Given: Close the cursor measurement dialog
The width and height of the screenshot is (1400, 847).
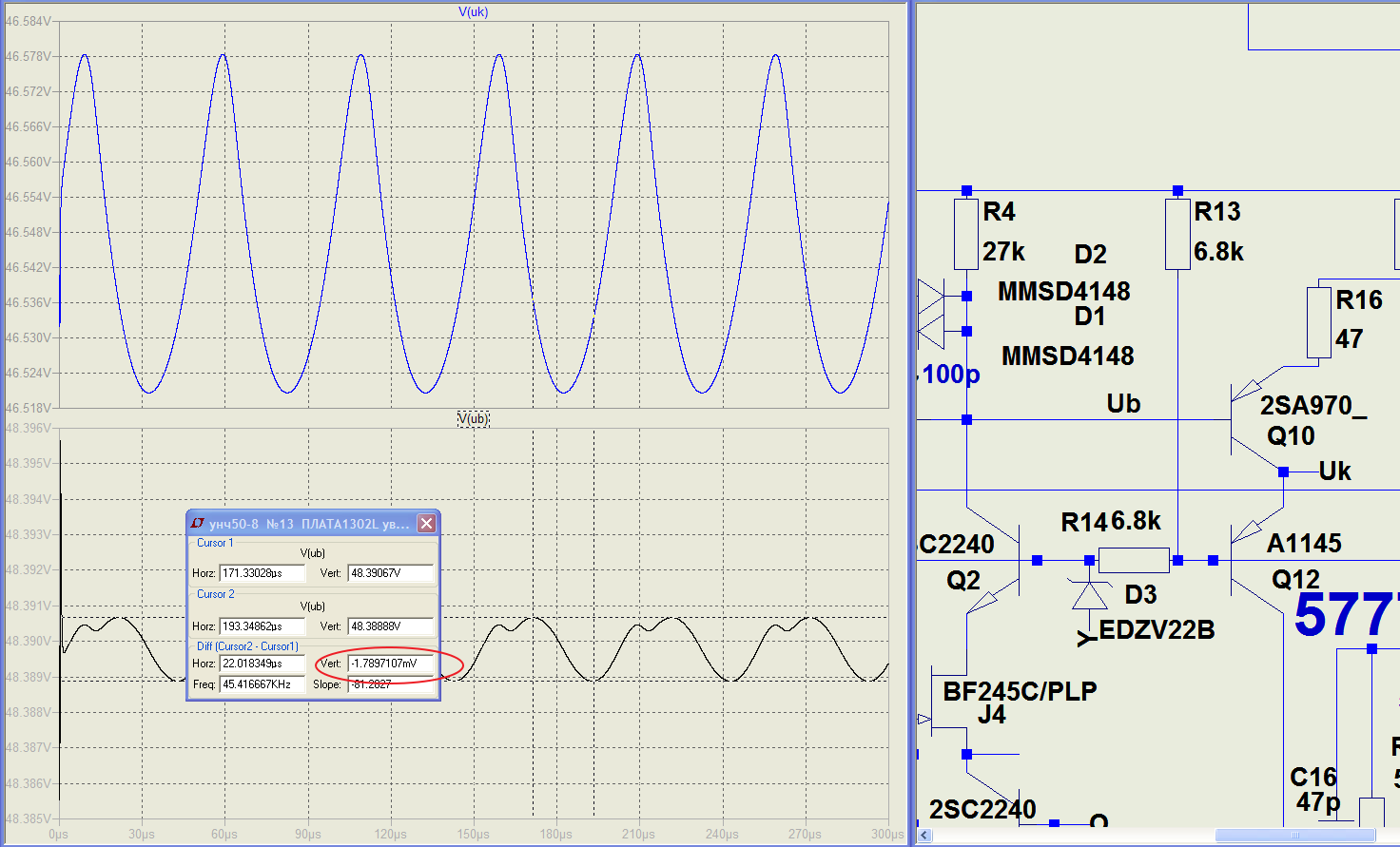Looking at the screenshot, I should click(427, 524).
